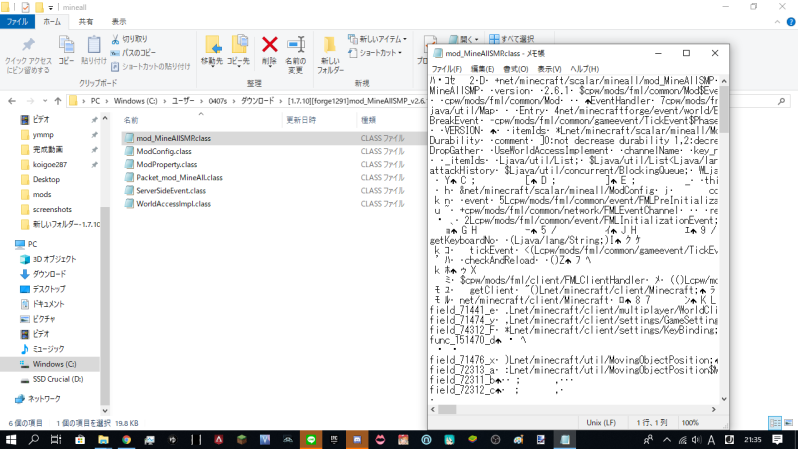This screenshot has width=798, height=449.
Task: Click the Cut (切り取り) scissors icon
Action: click(115, 38)
